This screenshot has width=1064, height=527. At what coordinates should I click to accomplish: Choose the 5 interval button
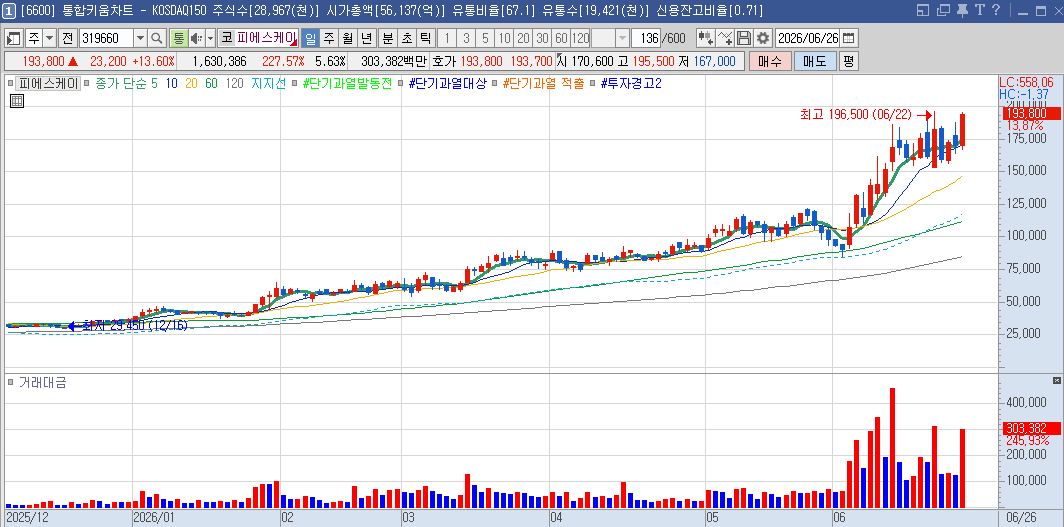pyautogui.click(x=485, y=38)
